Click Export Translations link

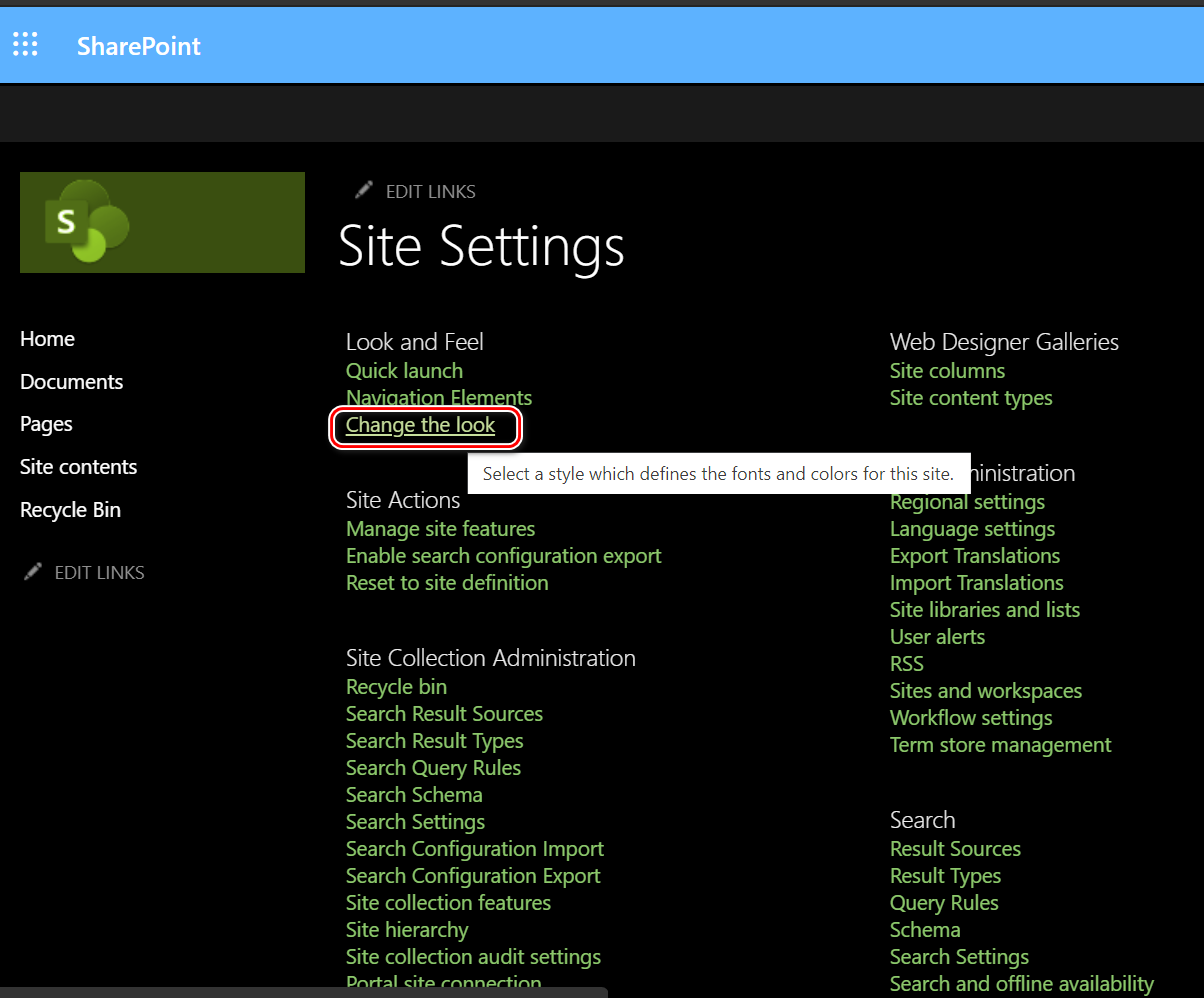[975, 556]
